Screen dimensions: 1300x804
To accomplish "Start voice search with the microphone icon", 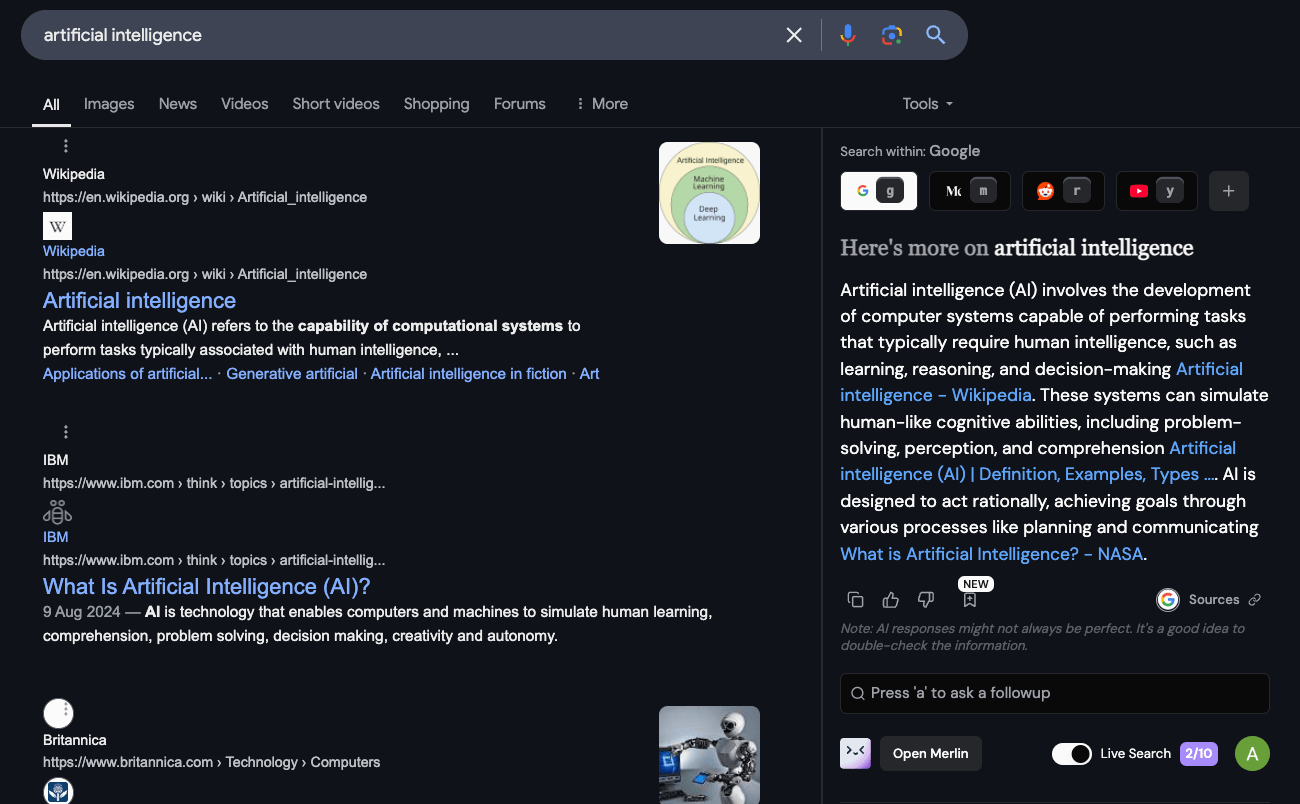I will 848,35.
